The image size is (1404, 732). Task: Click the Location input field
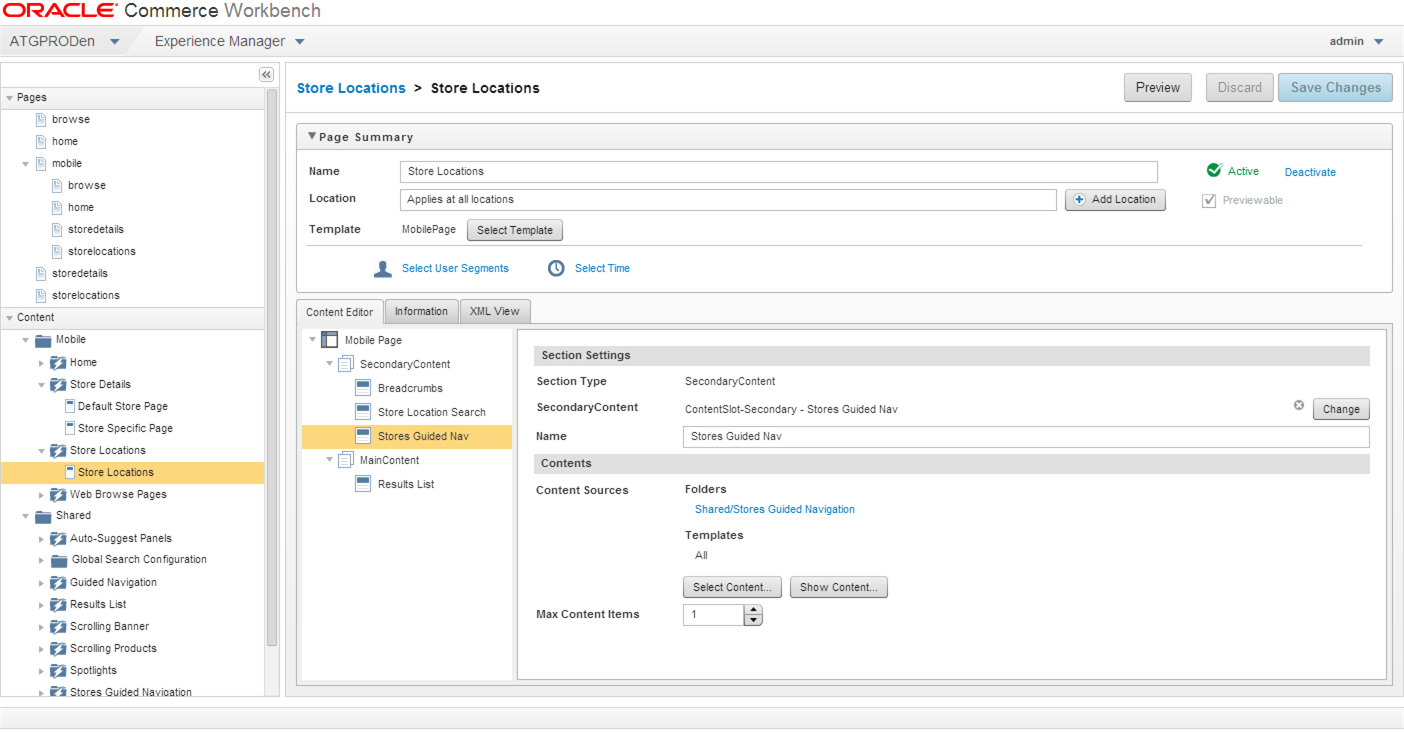pyautogui.click(x=728, y=199)
